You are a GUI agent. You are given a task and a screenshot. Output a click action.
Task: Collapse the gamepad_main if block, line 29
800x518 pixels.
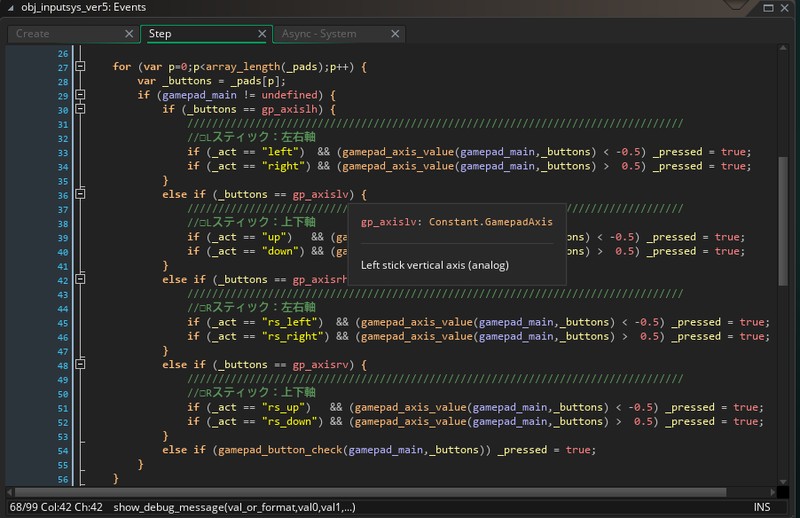(x=80, y=96)
